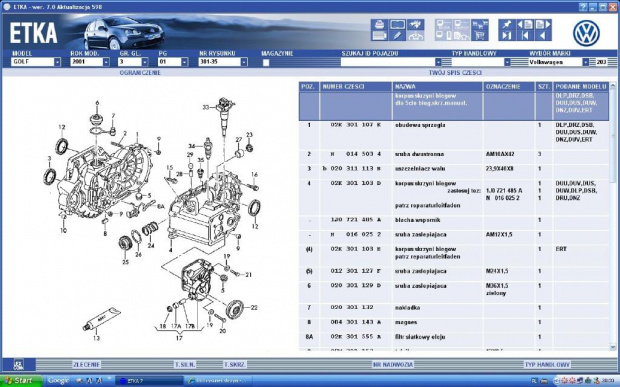The width and height of the screenshot is (620, 387).
Task: Go to next page with right-arrow document icon
Action: tap(543, 25)
